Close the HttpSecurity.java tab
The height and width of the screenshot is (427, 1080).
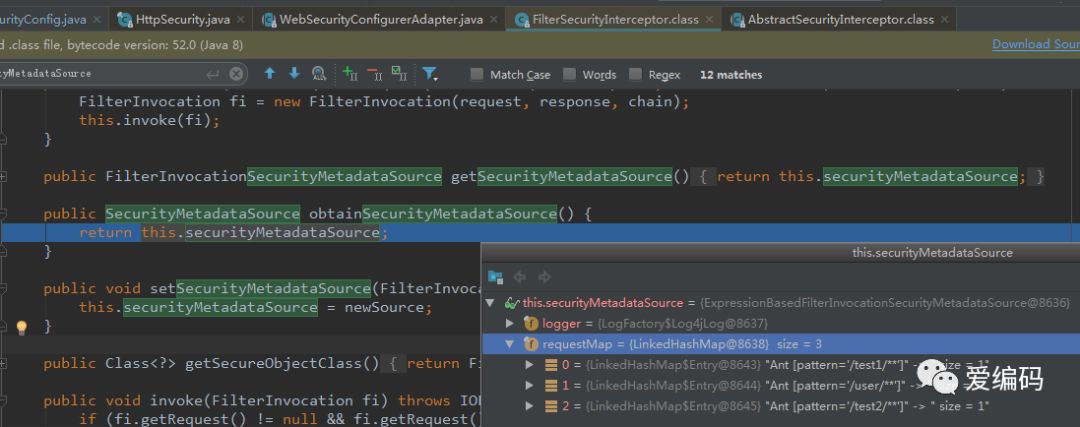[x=240, y=19]
